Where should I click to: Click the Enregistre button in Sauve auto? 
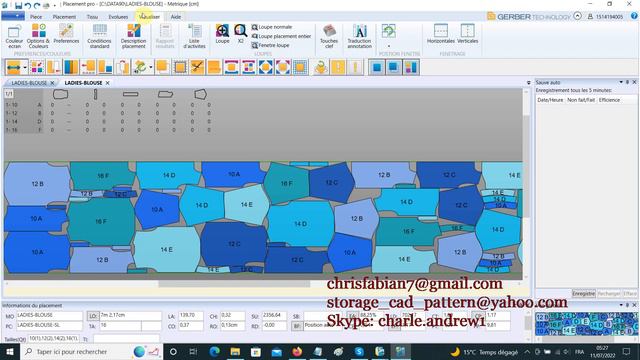pos(583,293)
